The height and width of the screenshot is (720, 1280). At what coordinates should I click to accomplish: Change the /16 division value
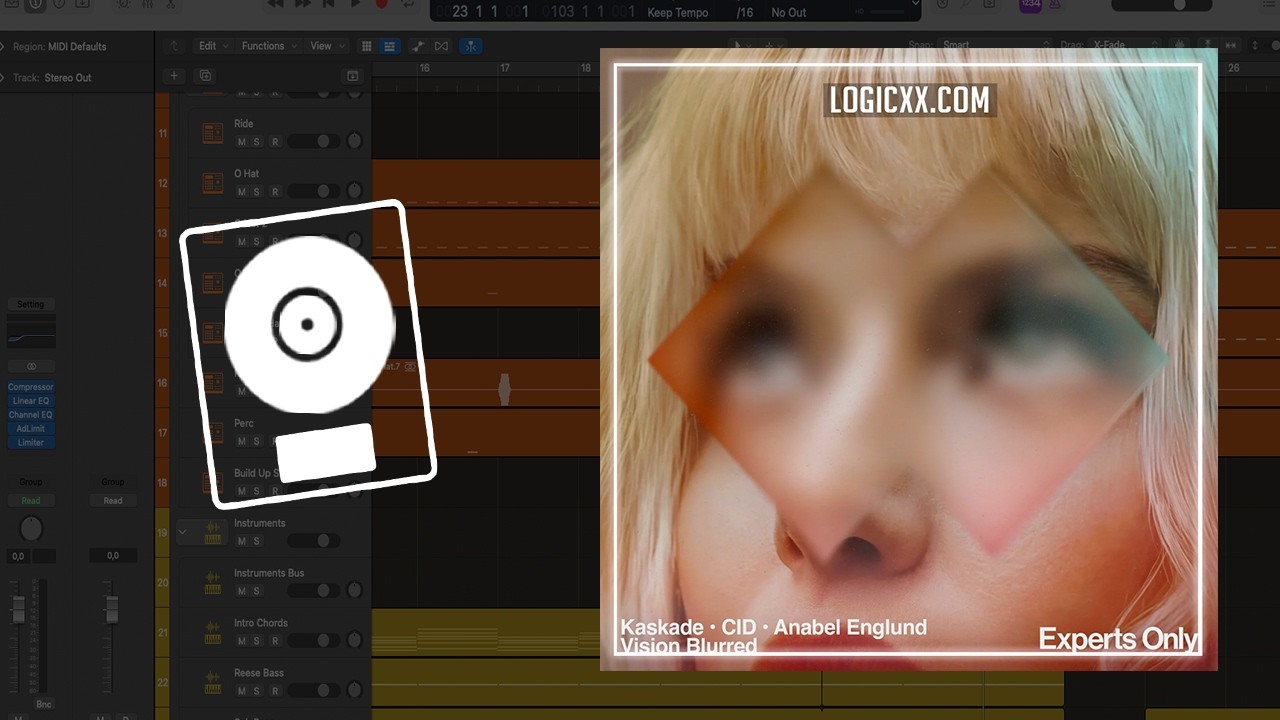click(x=745, y=12)
